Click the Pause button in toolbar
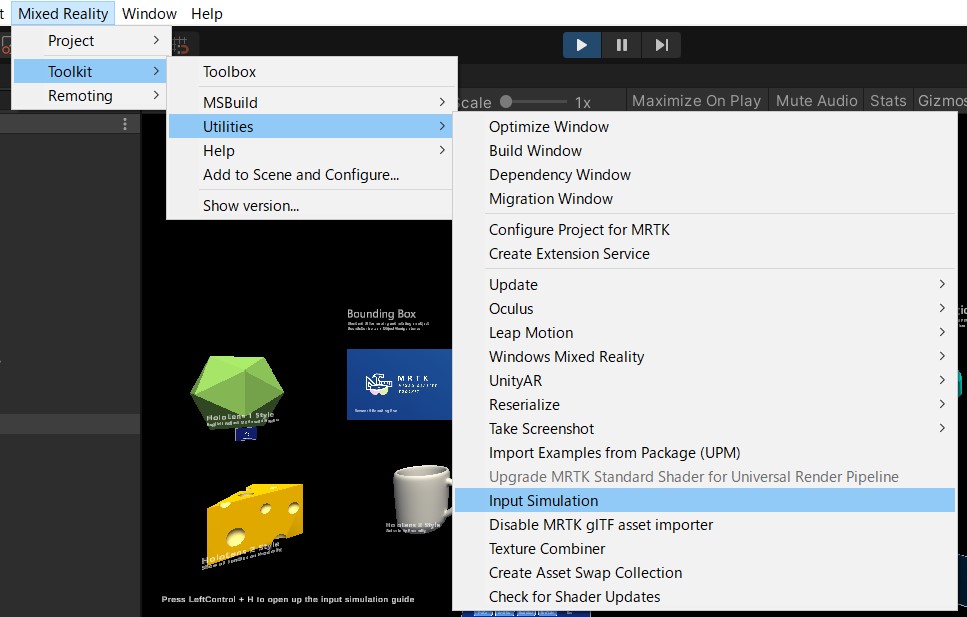 point(622,45)
